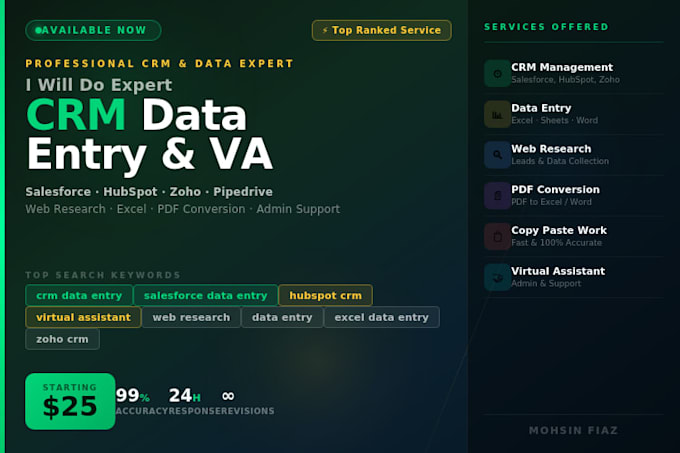Click 'Admin & Support' subtitle
The image size is (680, 453).
click(x=546, y=284)
